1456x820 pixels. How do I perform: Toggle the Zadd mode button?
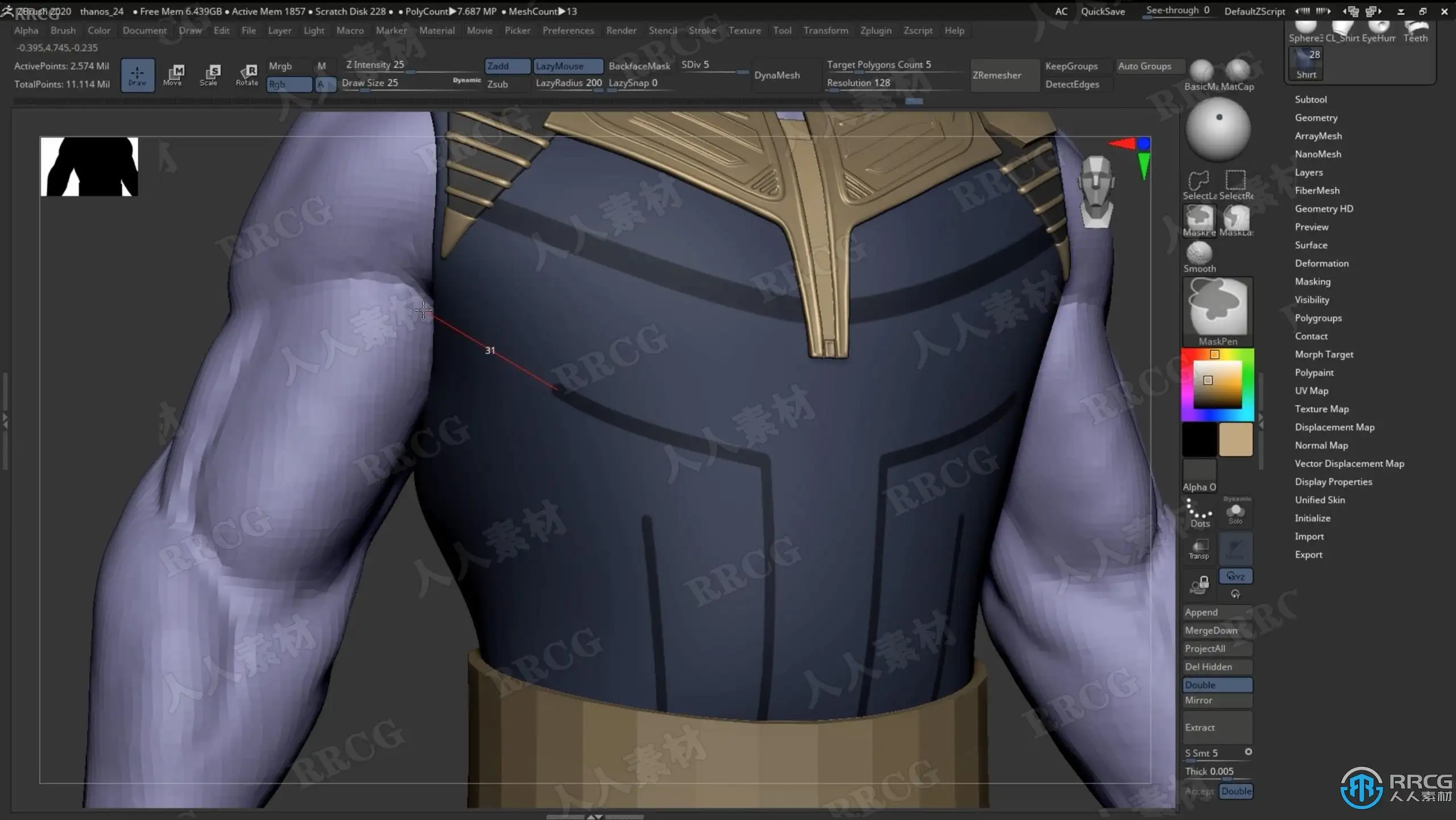[x=506, y=66]
